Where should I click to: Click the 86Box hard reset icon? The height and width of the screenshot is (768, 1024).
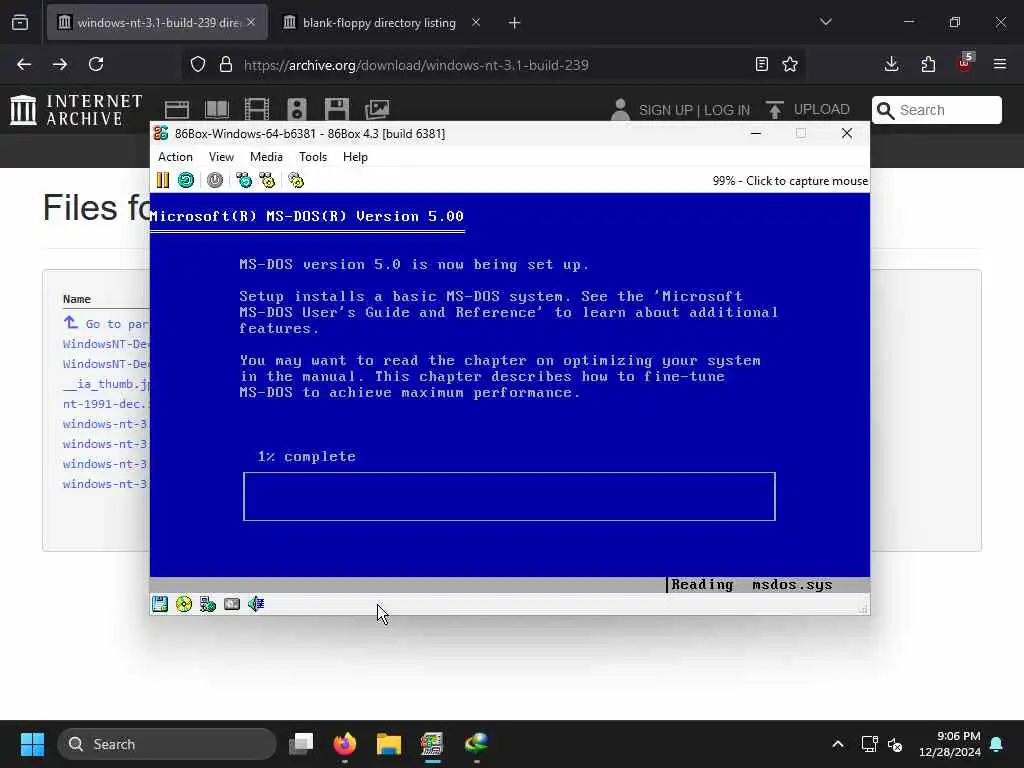[186, 180]
